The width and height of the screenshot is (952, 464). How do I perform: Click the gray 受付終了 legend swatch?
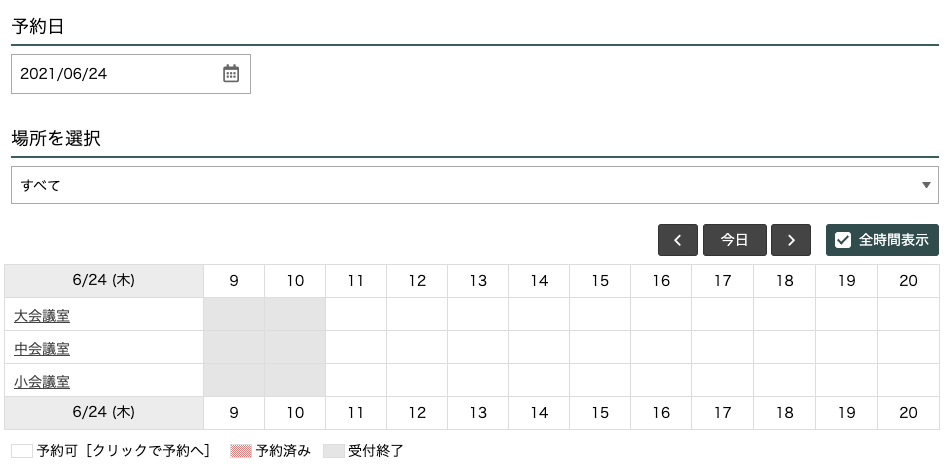point(334,451)
